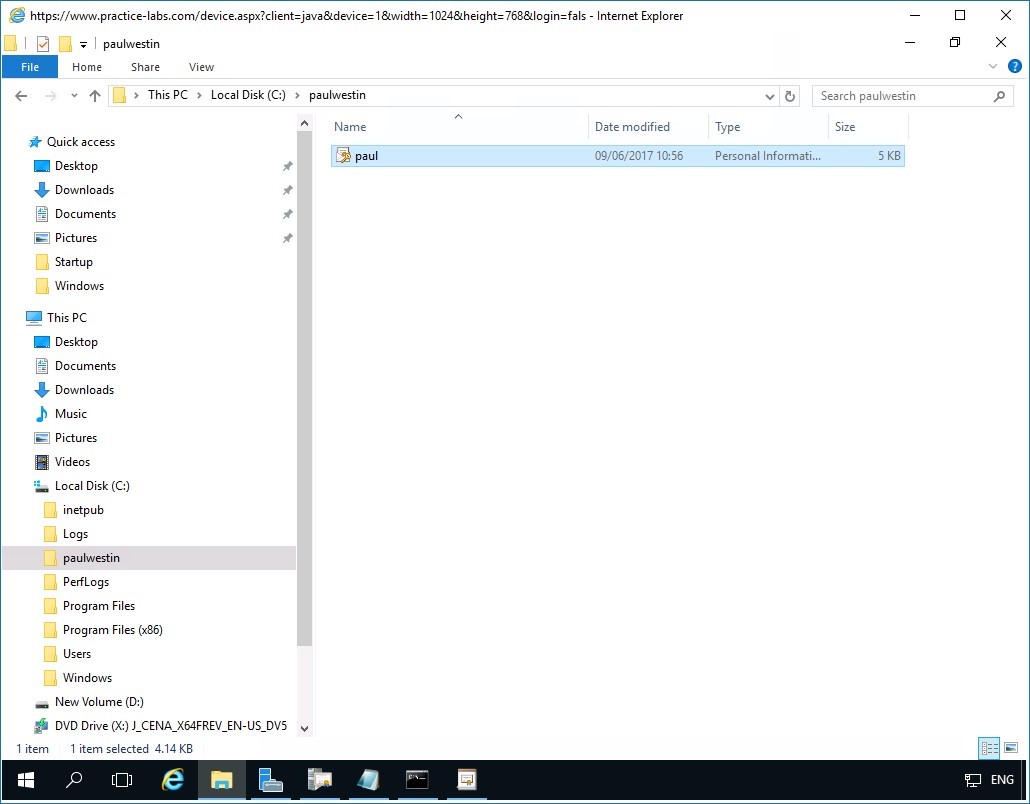Switch to Details view in status bar
The width and height of the screenshot is (1030, 804).
click(988, 748)
